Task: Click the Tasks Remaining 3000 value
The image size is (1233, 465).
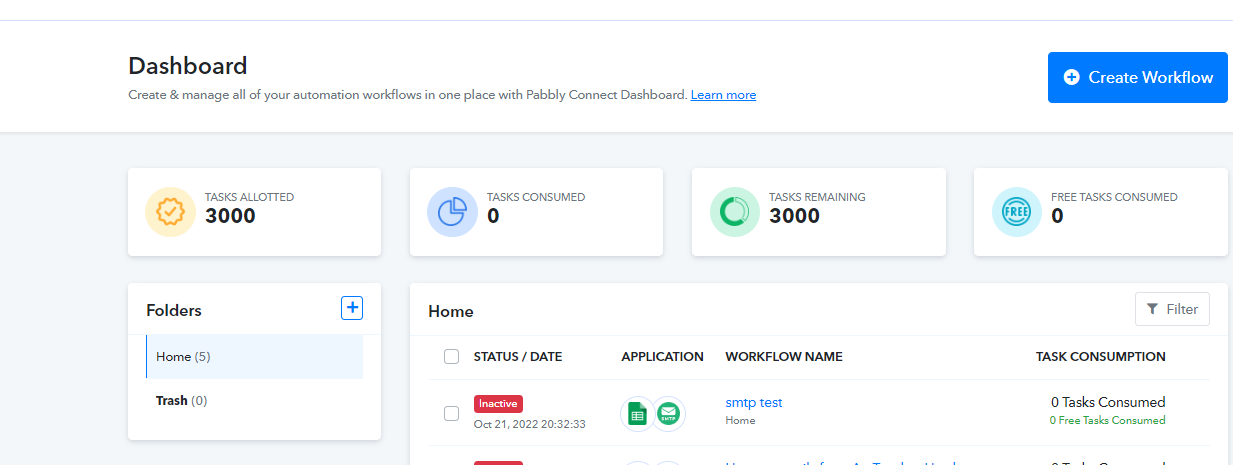Action: tap(794, 216)
